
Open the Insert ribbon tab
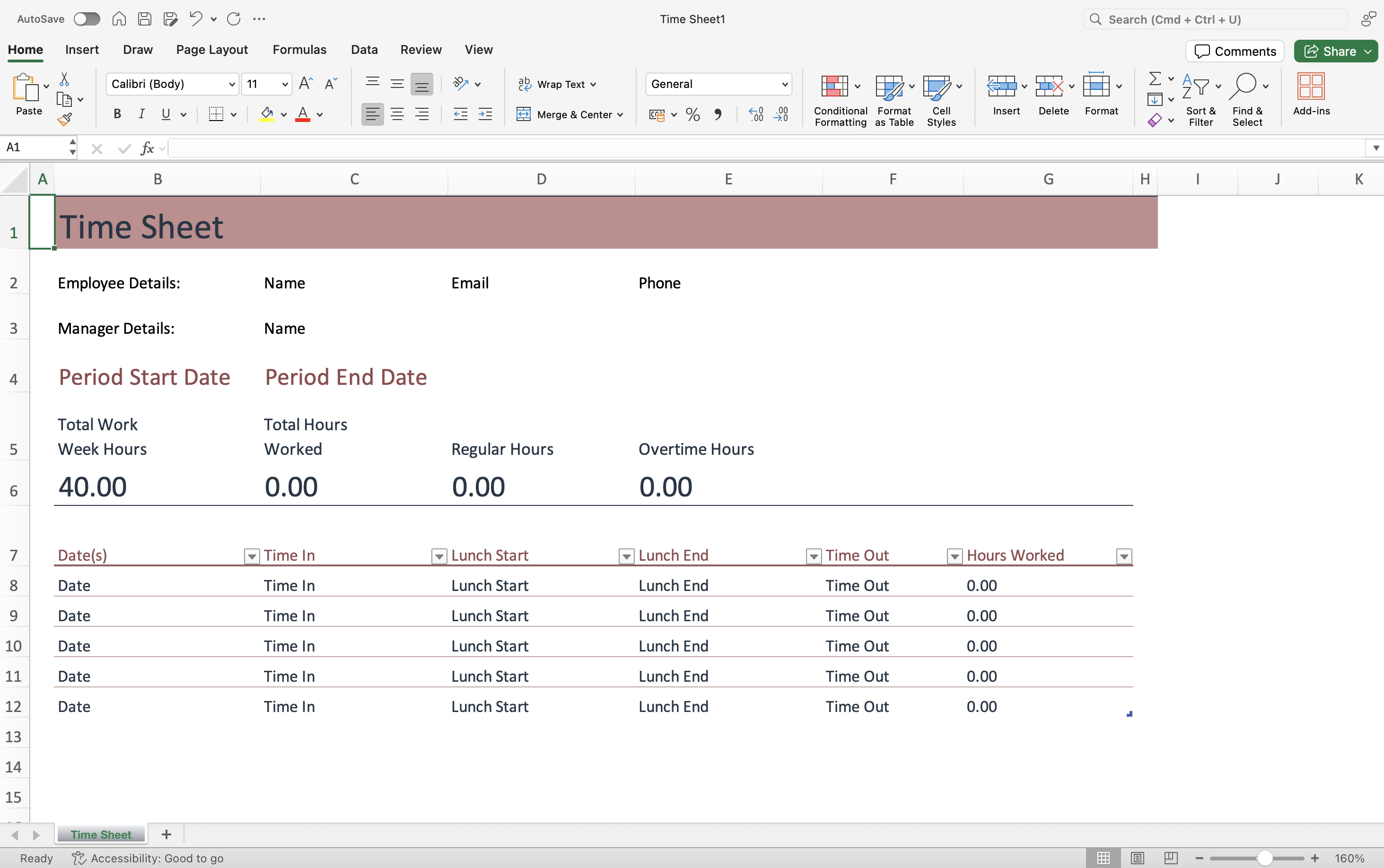82,49
